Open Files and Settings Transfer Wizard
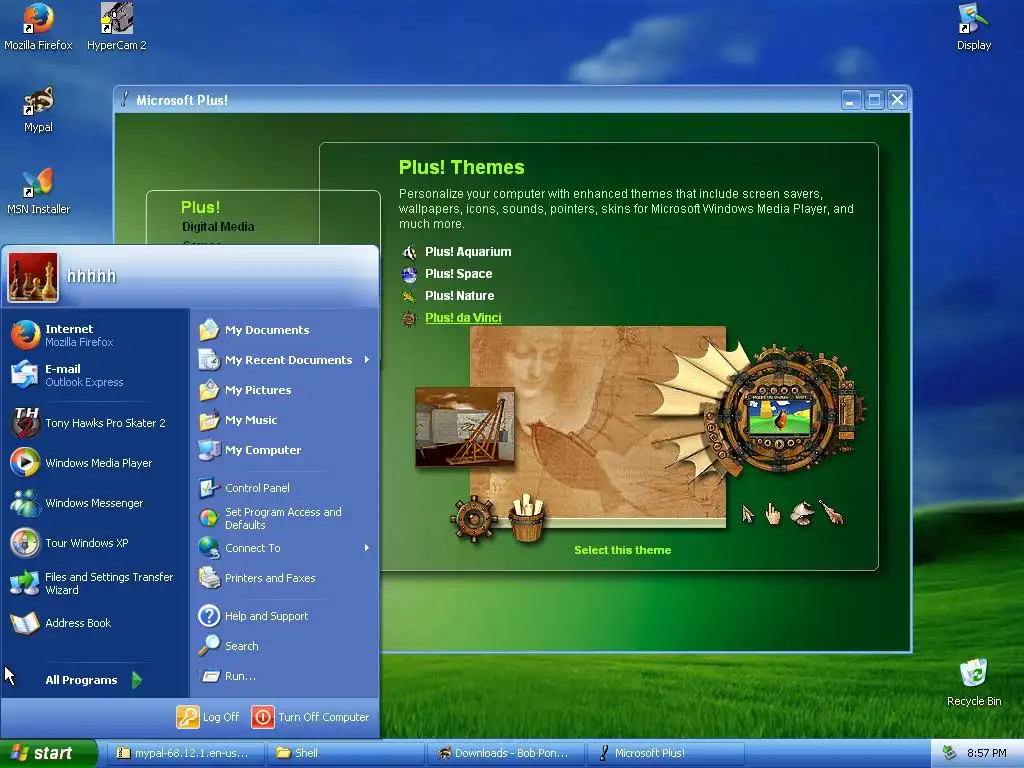 coord(95,583)
